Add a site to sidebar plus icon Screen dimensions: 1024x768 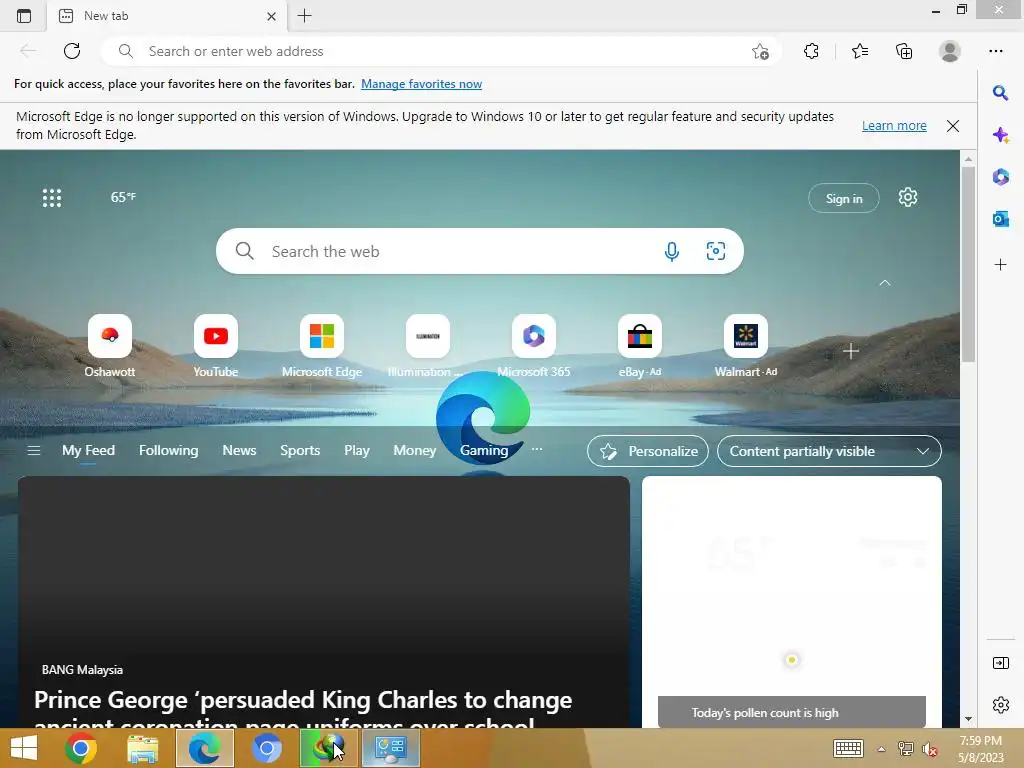click(1000, 264)
